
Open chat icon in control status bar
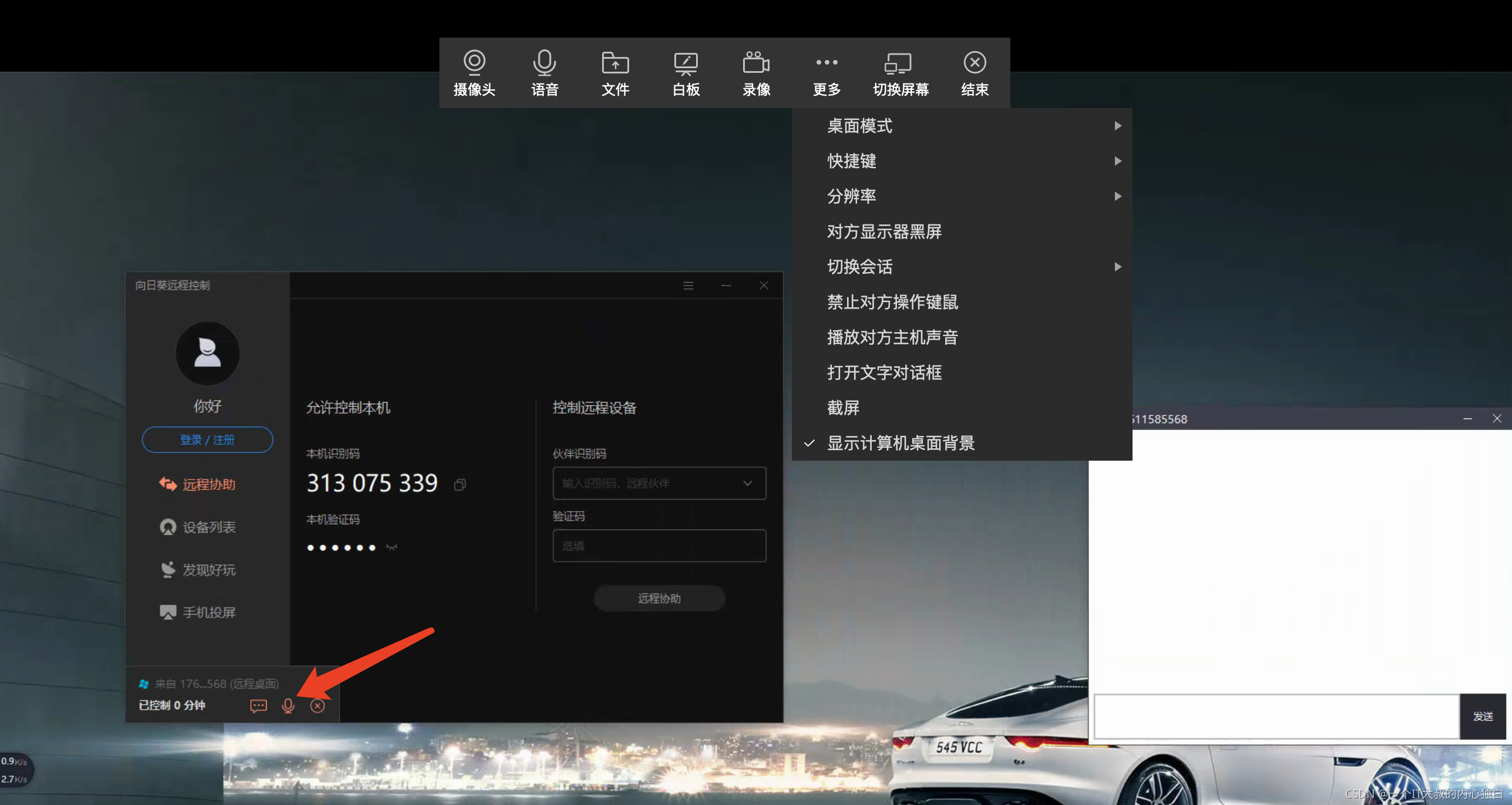(x=258, y=706)
